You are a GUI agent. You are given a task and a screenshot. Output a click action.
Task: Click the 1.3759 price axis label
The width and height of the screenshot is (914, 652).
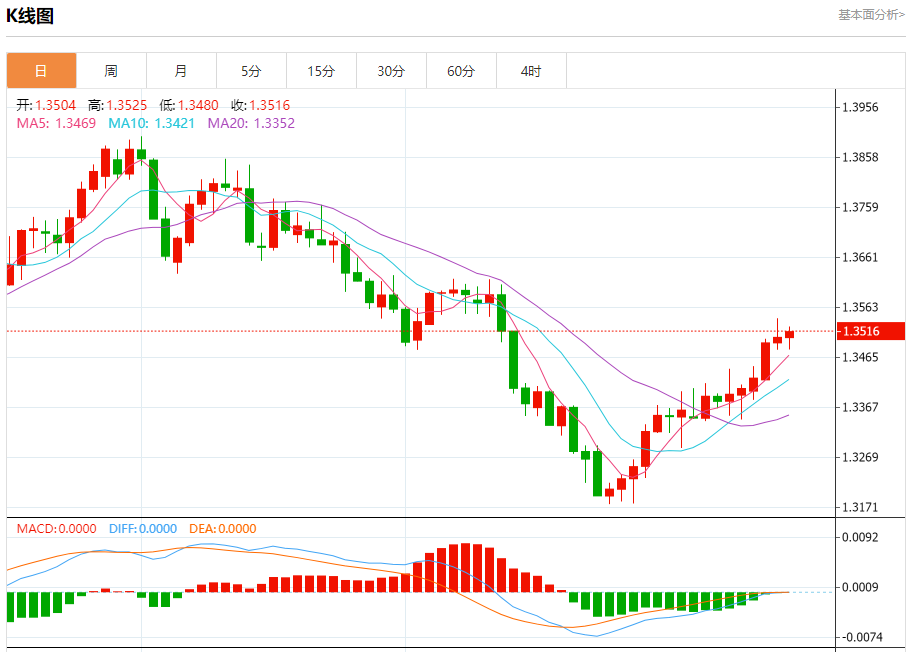pos(860,207)
